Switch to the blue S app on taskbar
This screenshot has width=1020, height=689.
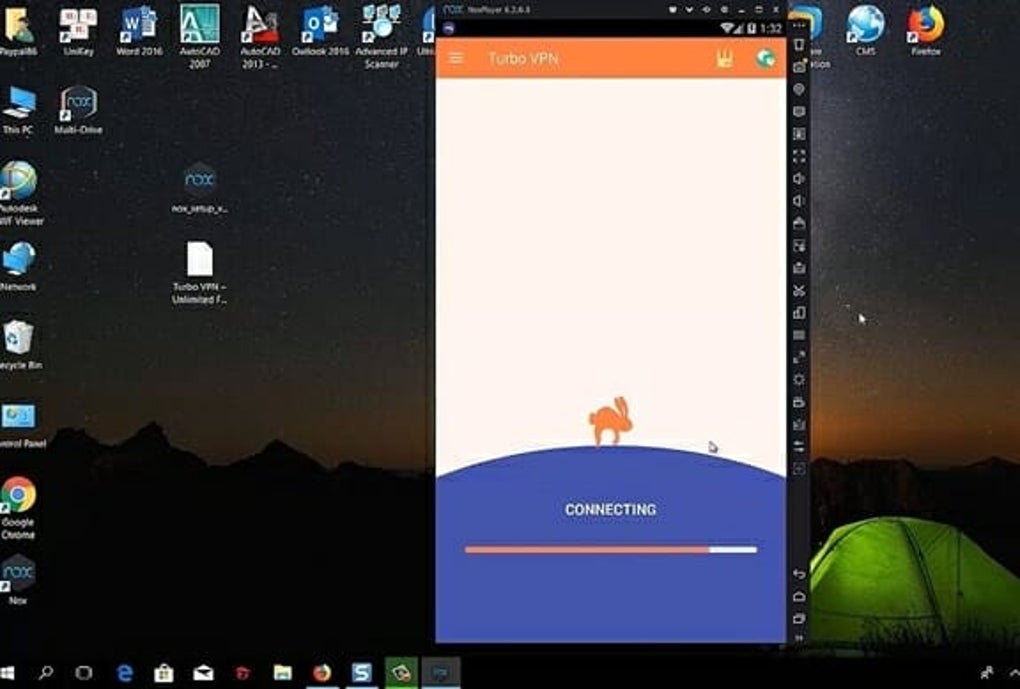[x=361, y=673]
